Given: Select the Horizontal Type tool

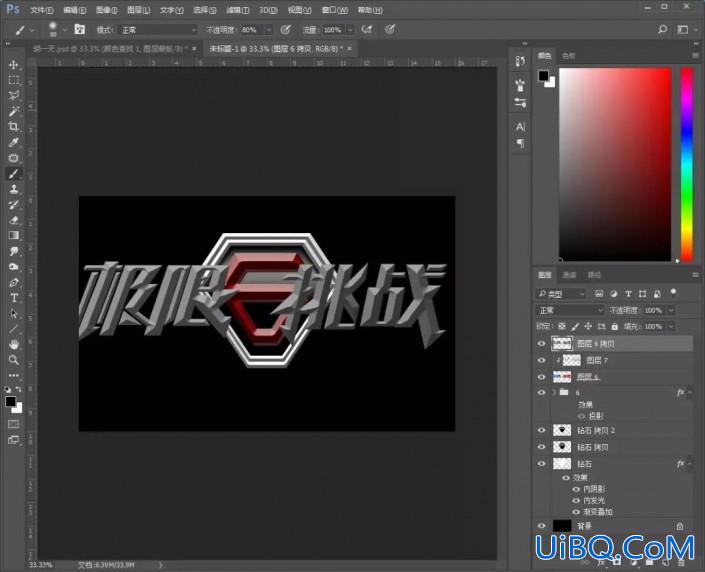Looking at the screenshot, I should (13, 298).
